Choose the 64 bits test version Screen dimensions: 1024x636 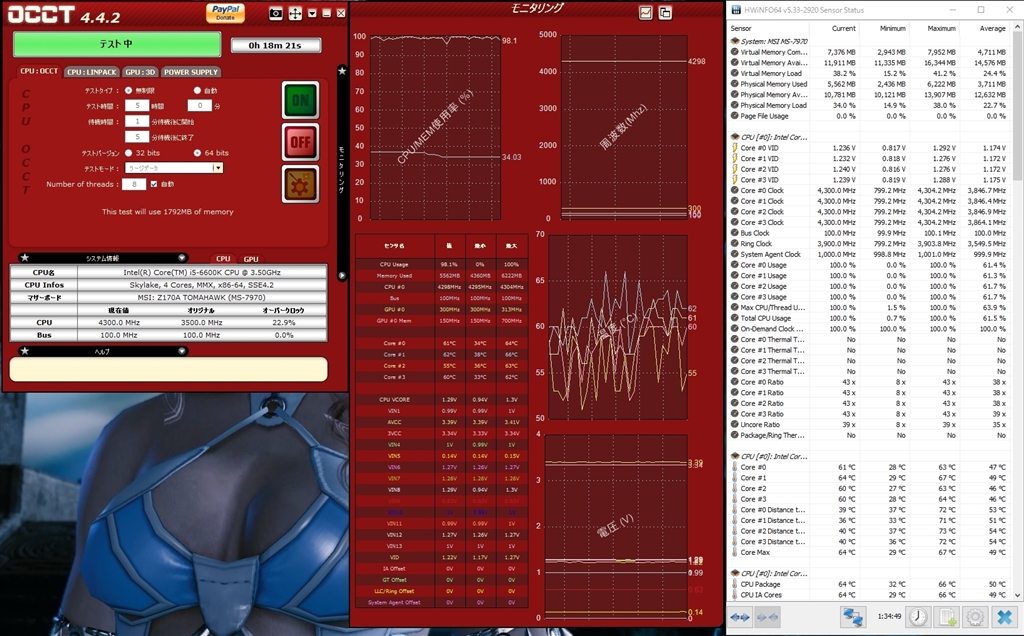[197, 153]
